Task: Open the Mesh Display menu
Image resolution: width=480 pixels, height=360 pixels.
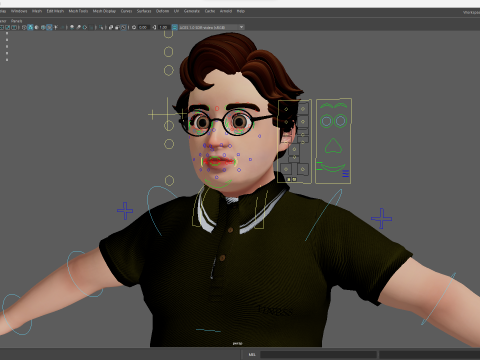Action: pos(104,11)
